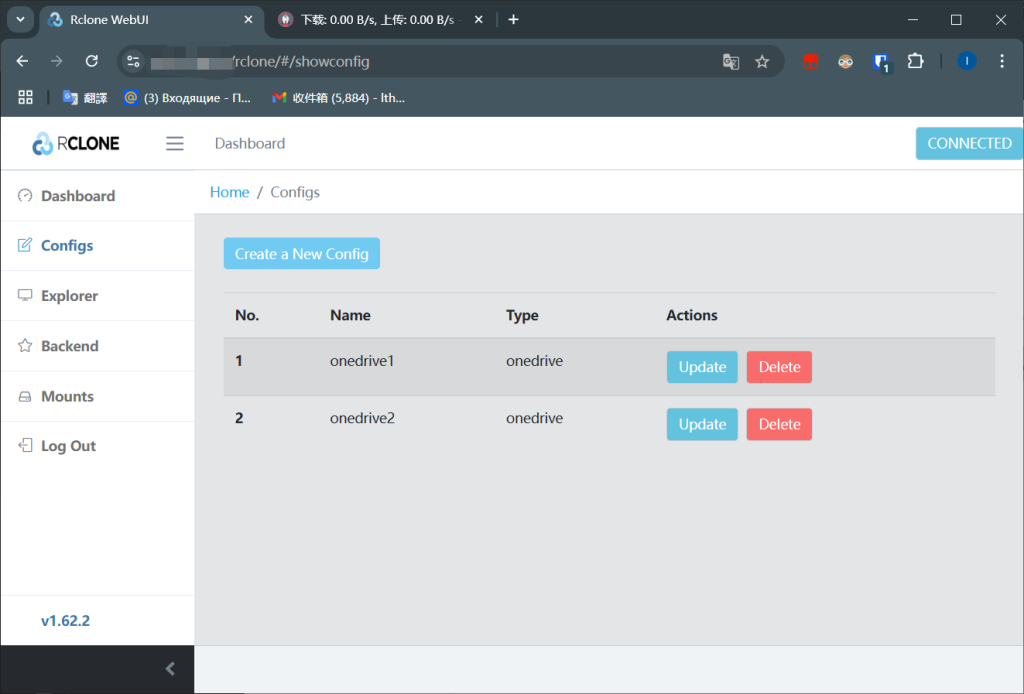Open the Google Translate icon in address bar
The height and width of the screenshot is (694, 1024).
[x=731, y=61]
